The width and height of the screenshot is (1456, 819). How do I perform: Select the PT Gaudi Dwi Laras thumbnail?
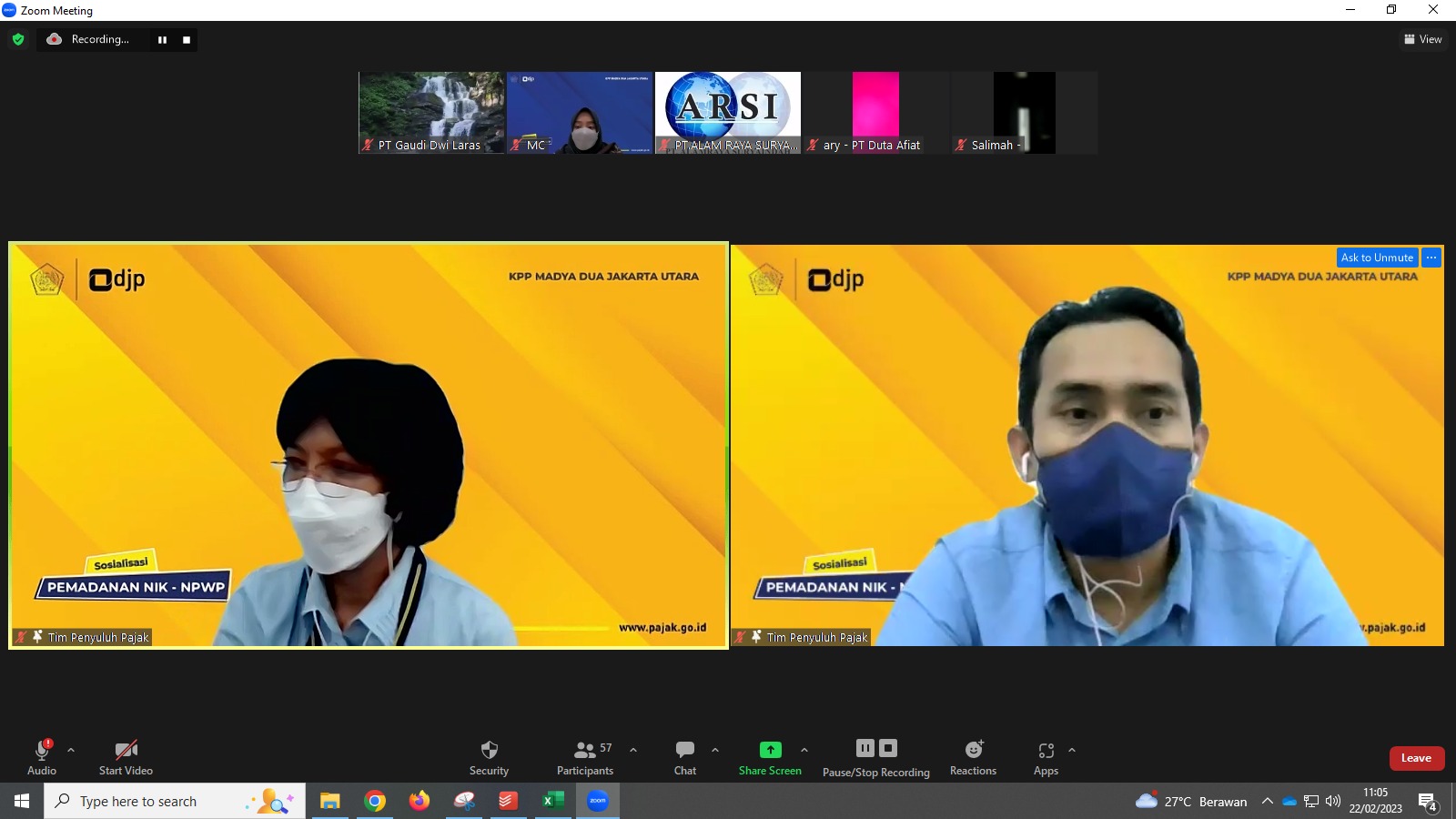point(431,112)
